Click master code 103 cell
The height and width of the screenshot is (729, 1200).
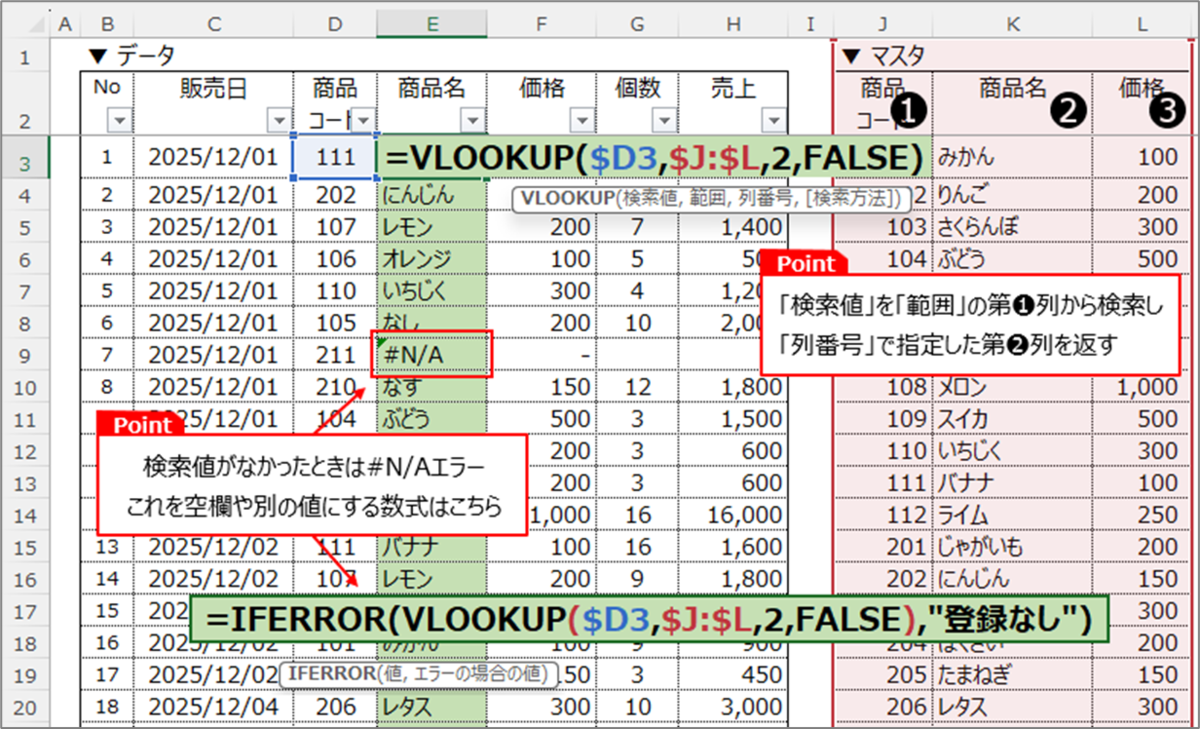883,227
